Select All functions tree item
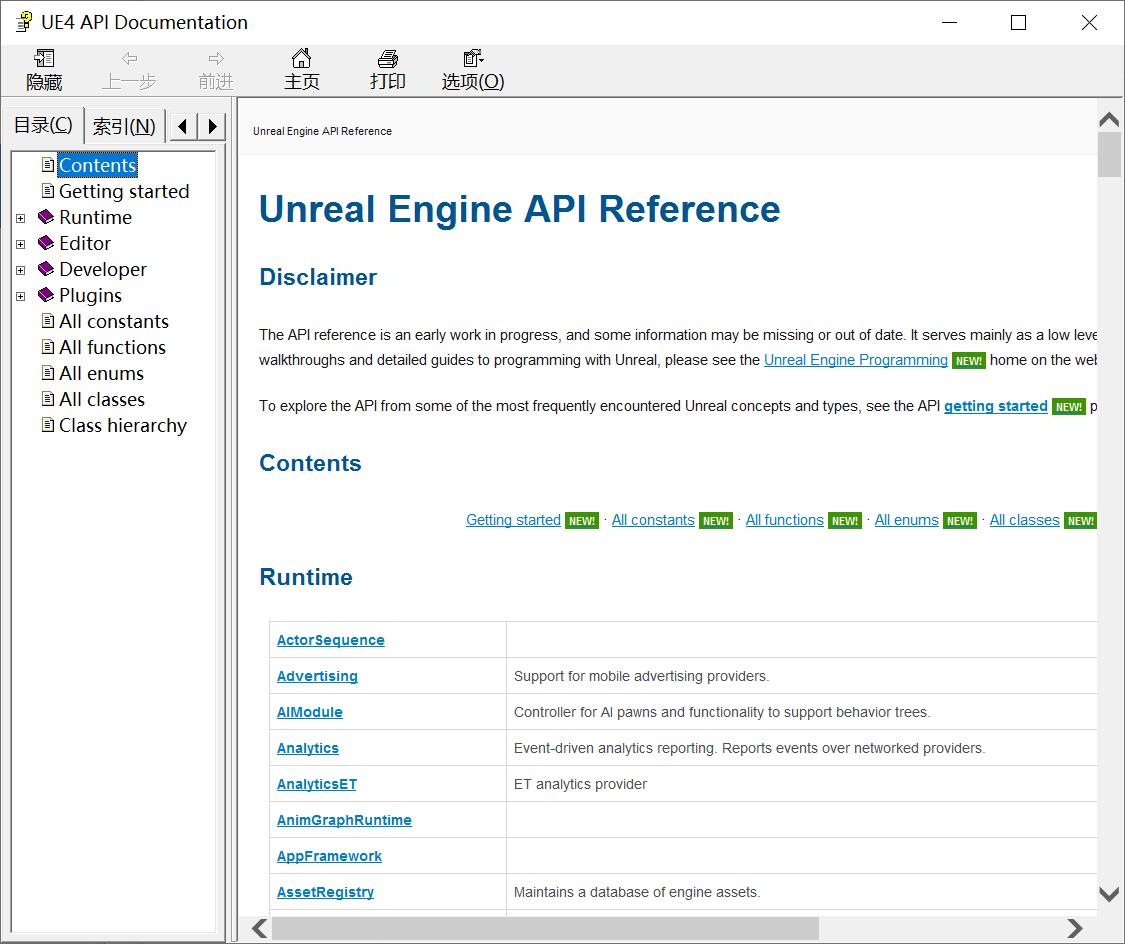 [113, 347]
